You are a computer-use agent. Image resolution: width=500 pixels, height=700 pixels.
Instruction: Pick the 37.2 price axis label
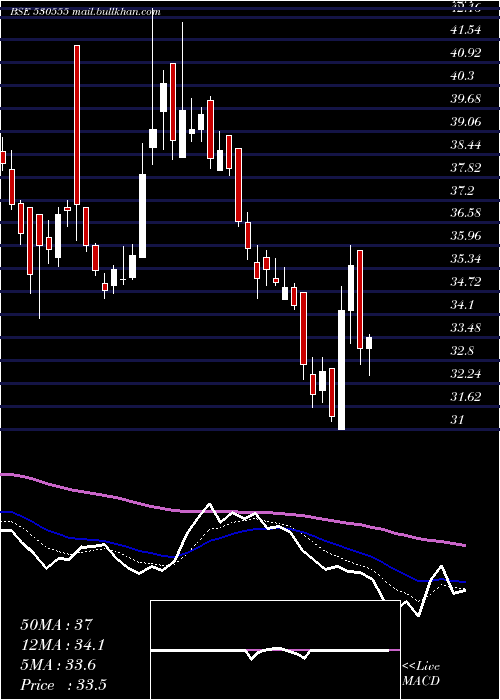click(x=462, y=191)
